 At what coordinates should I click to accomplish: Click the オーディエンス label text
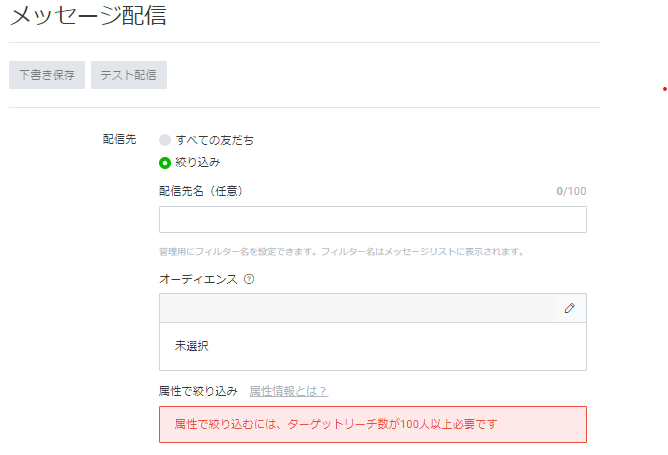(x=198, y=279)
